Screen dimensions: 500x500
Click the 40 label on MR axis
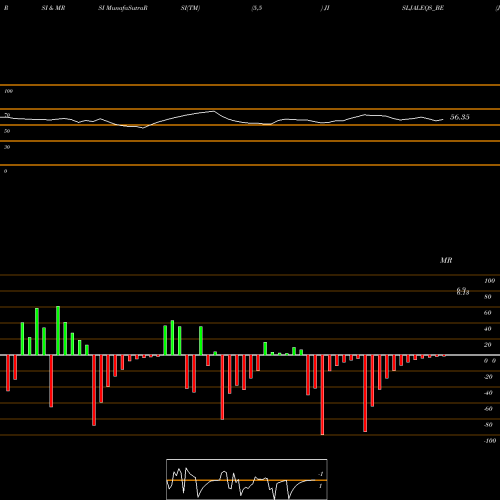[x=488, y=329]
